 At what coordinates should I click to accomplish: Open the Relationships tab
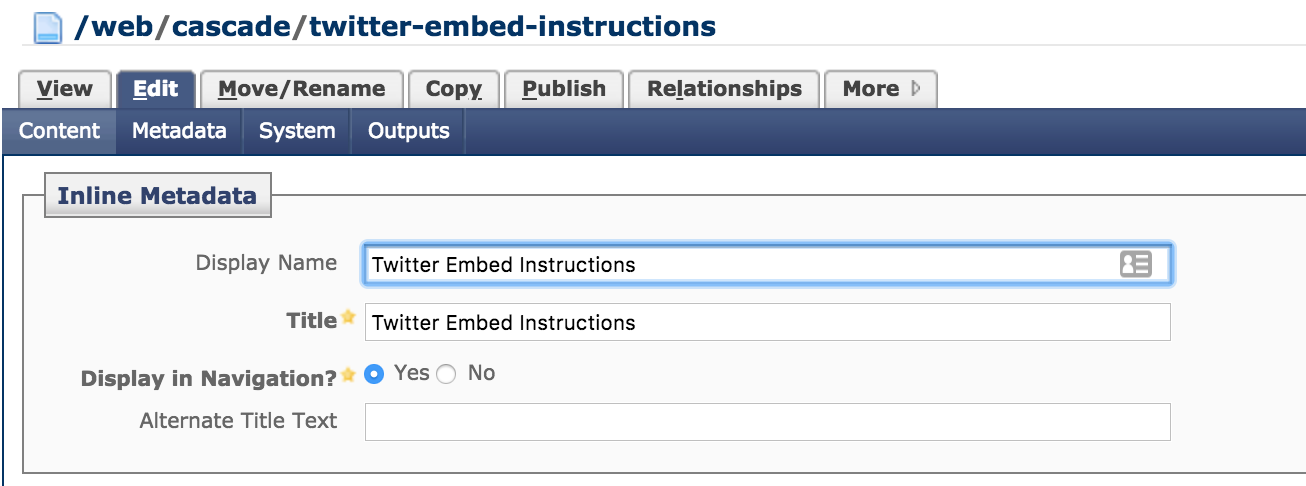[724, 89]
